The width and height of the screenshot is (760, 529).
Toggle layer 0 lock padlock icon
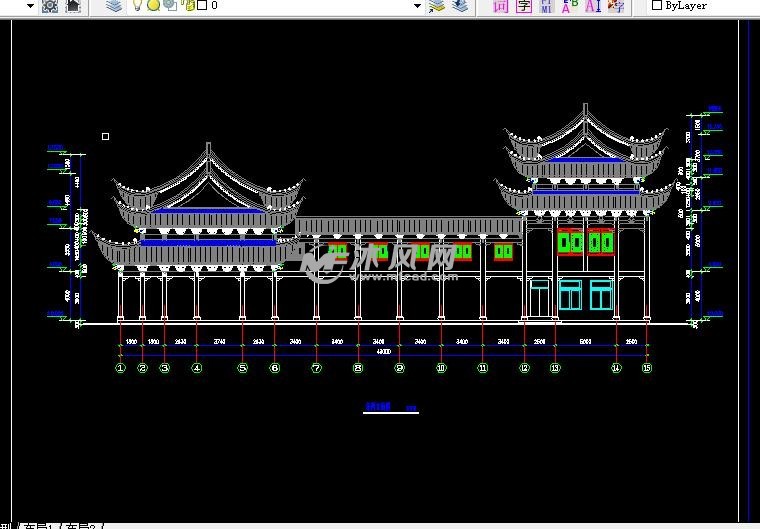187,6
